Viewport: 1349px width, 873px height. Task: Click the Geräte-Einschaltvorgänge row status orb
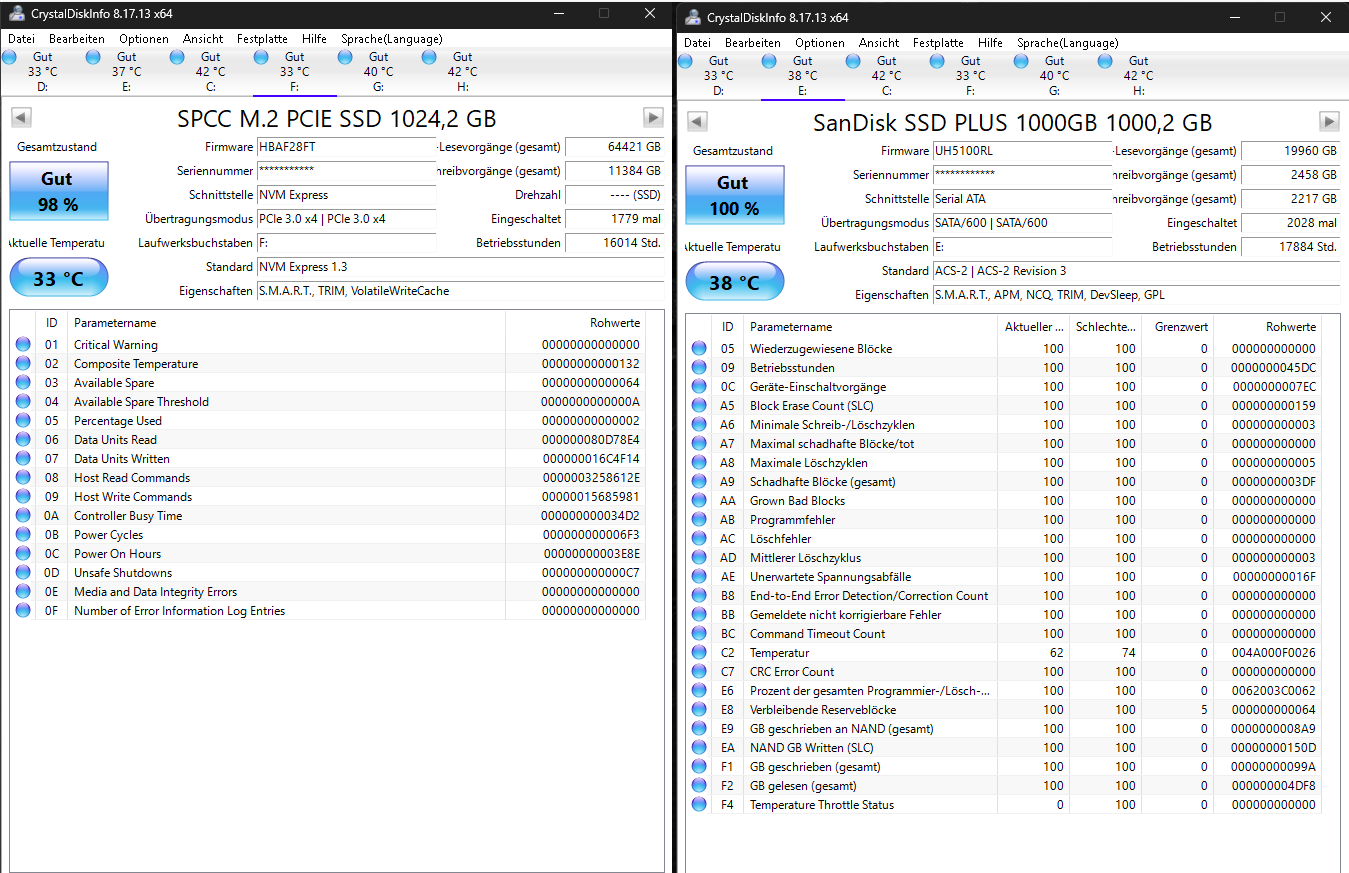click(699, 387)
